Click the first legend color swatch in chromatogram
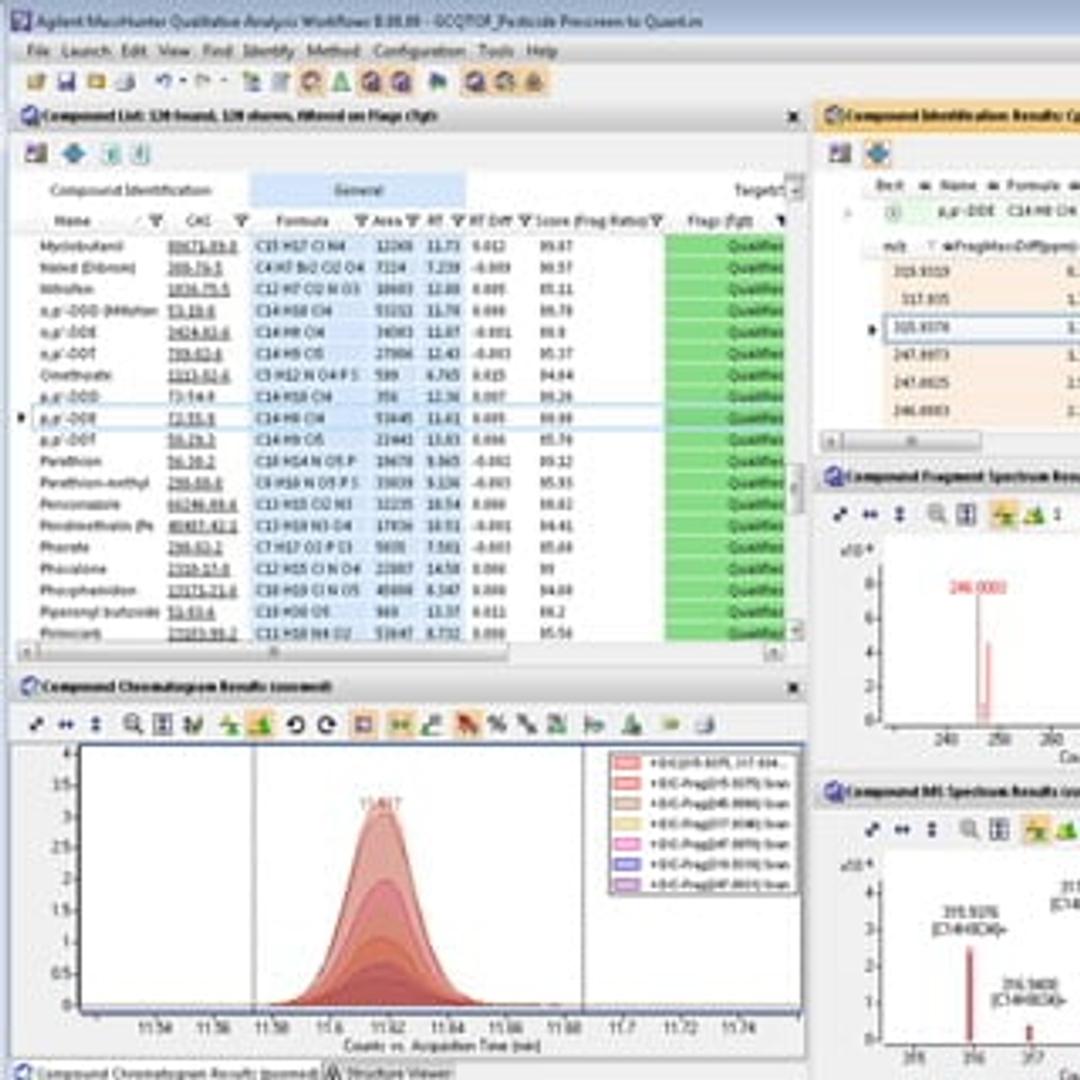This screenshot has height=1080, width=1080. click(x=627, y=763)
